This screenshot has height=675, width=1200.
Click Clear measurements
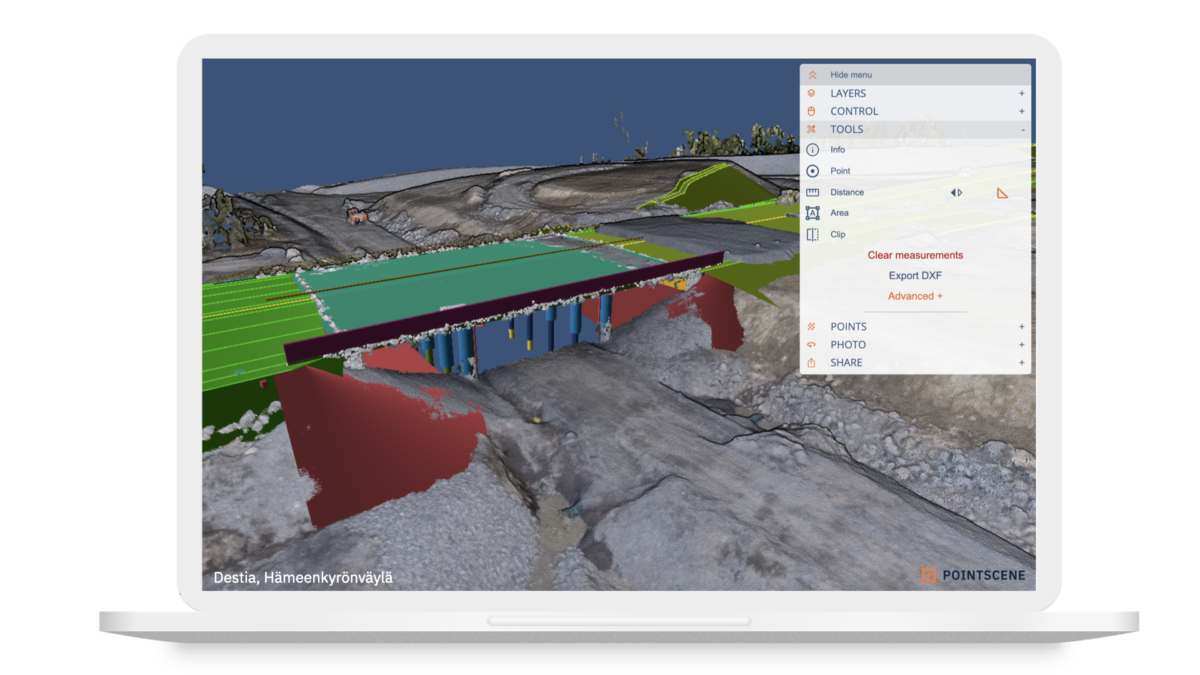click(x=915, y=255)
